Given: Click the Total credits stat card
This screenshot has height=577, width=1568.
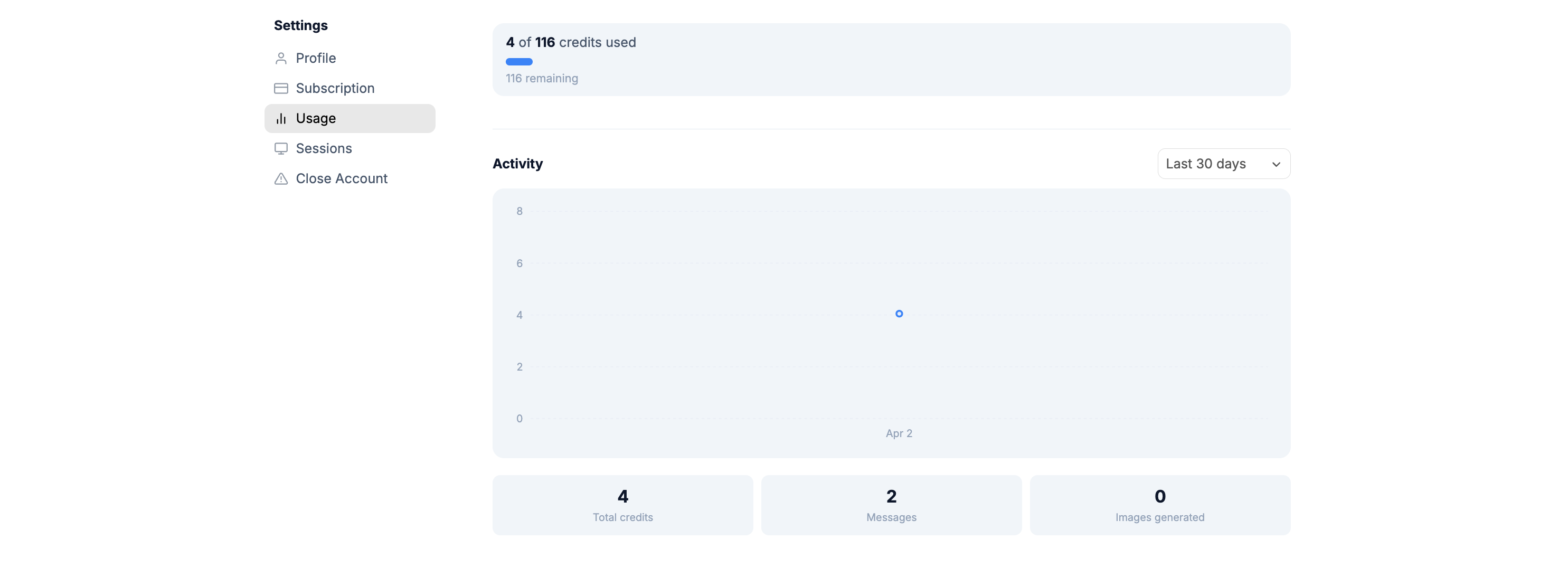Looking at the screenshot, I should [x=622, y=505].
